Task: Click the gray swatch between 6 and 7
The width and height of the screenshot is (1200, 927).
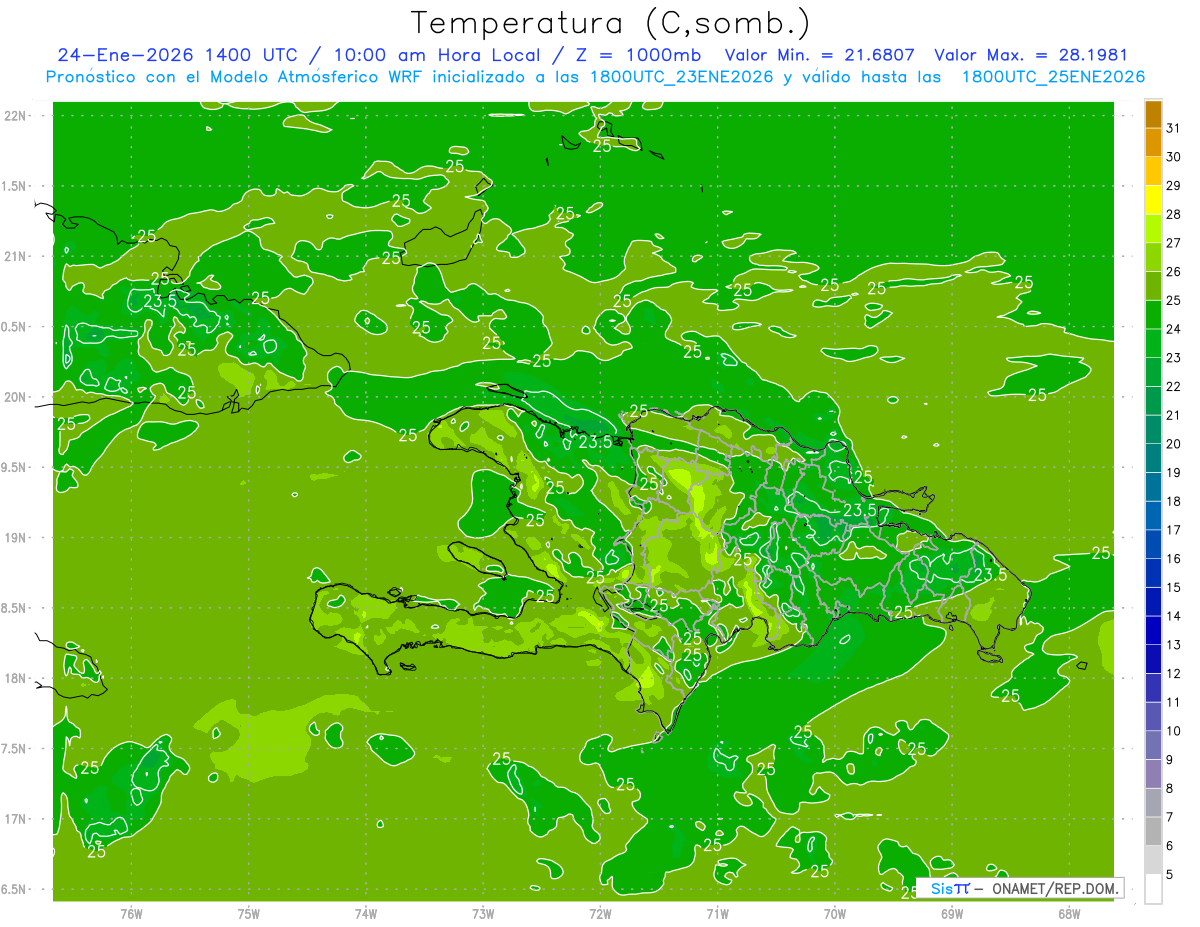Action: (x=1153, y=832)
